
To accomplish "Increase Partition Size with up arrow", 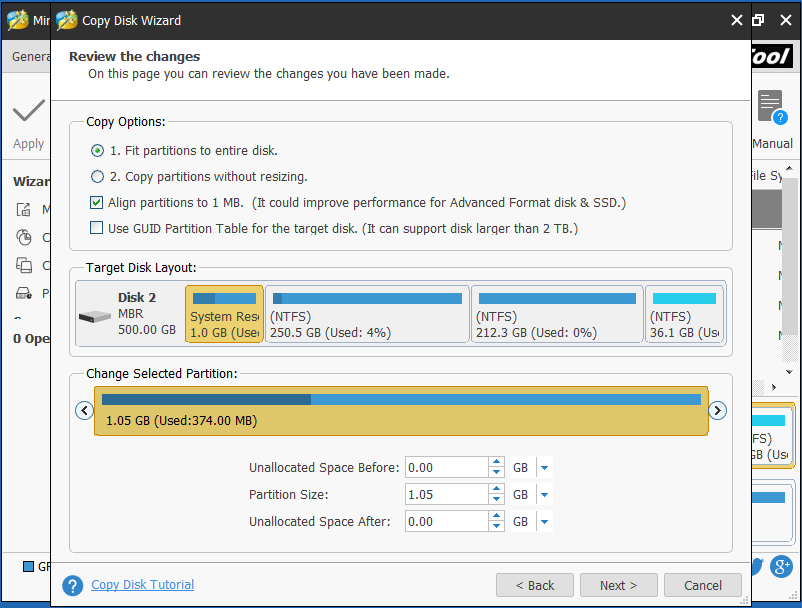I will click(x=496, y=489).
